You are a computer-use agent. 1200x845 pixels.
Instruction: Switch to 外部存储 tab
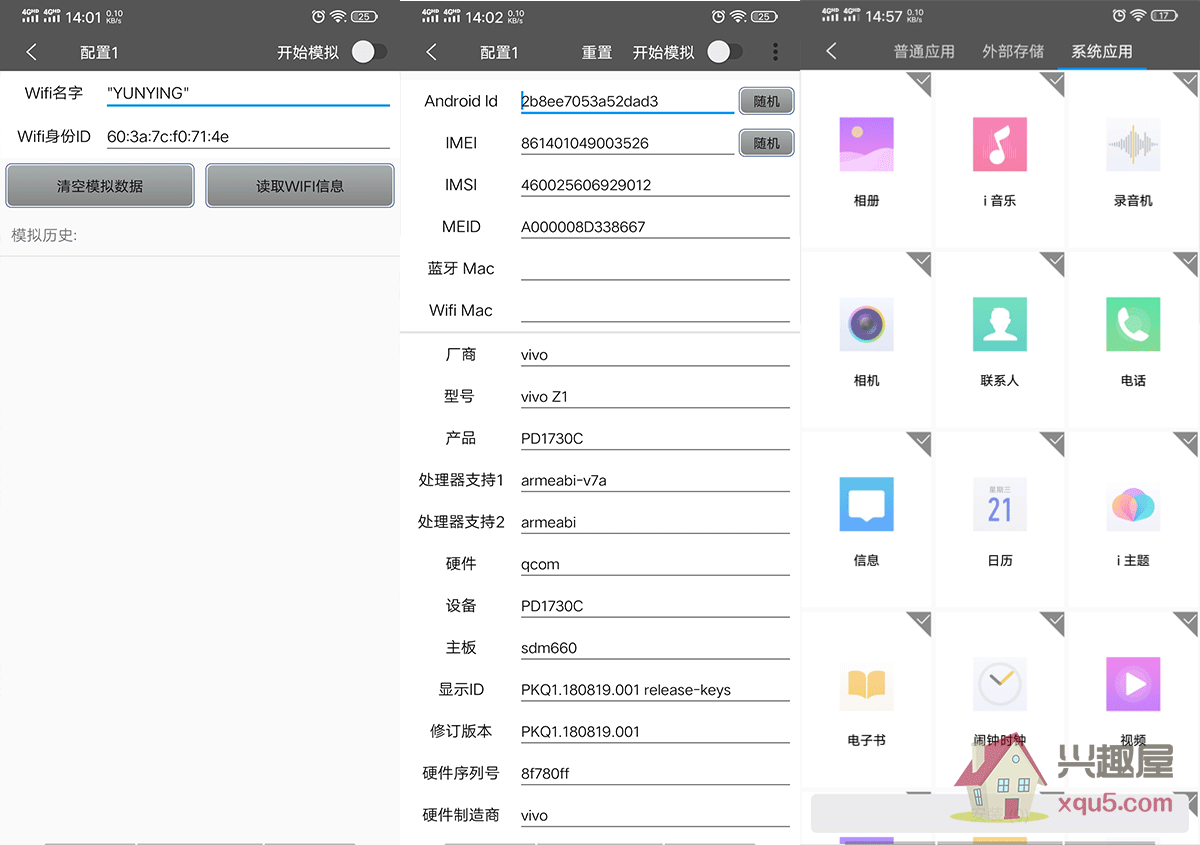[x=1013, y=52]
